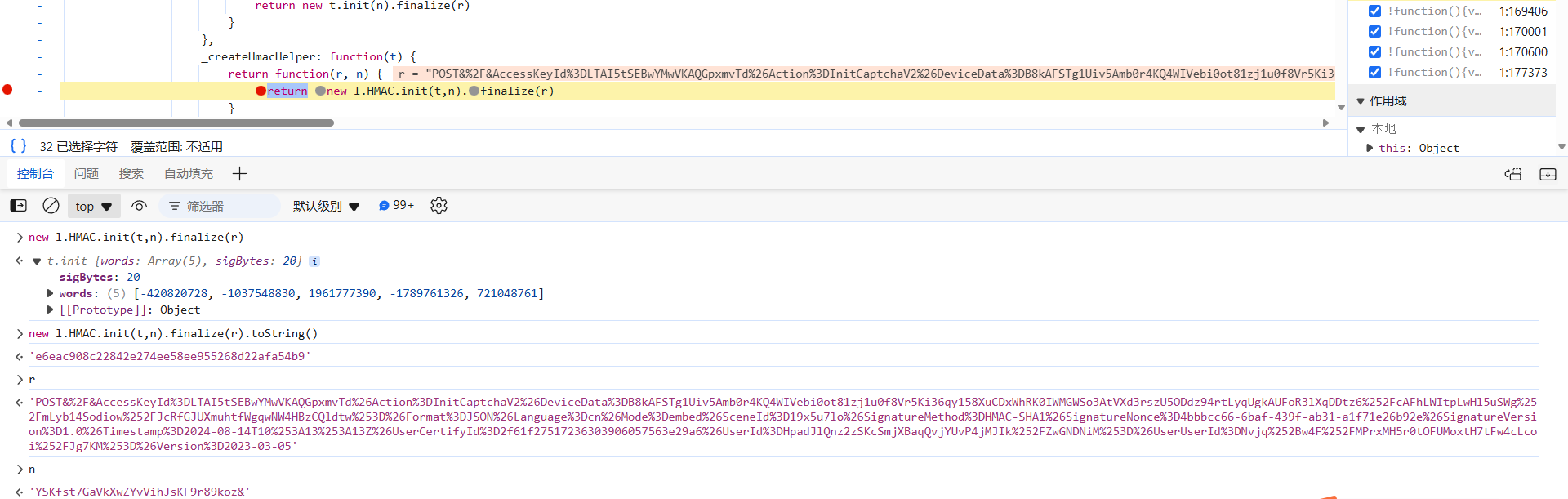Screen dimensions: 1568x499
Task: Click the output hash 'e6eac908c22842e...' string
Action: coord(170,356)
